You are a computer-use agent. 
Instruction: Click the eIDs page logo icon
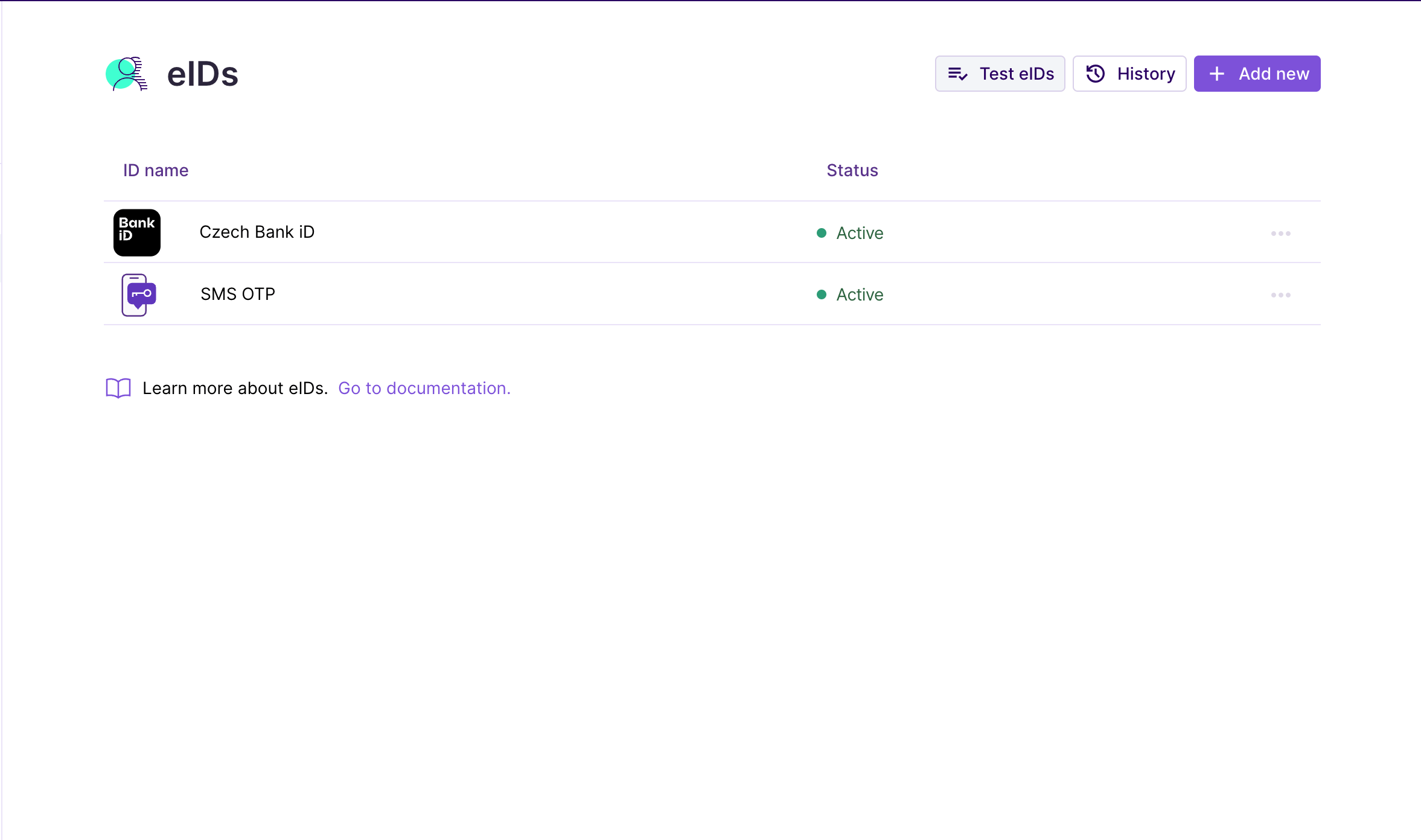[126, 74]
